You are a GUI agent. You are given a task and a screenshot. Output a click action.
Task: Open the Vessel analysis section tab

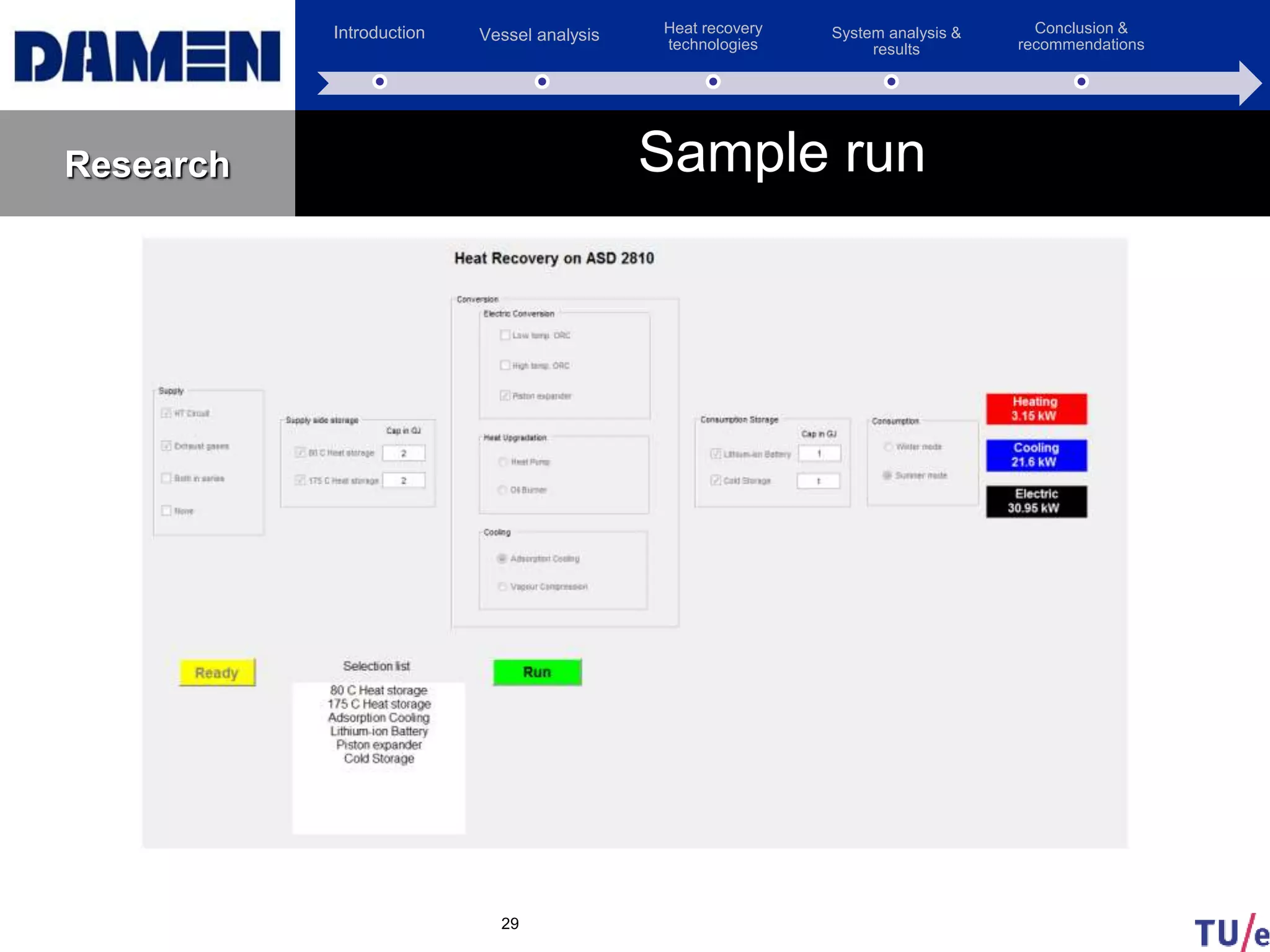(x=540, y=35)
